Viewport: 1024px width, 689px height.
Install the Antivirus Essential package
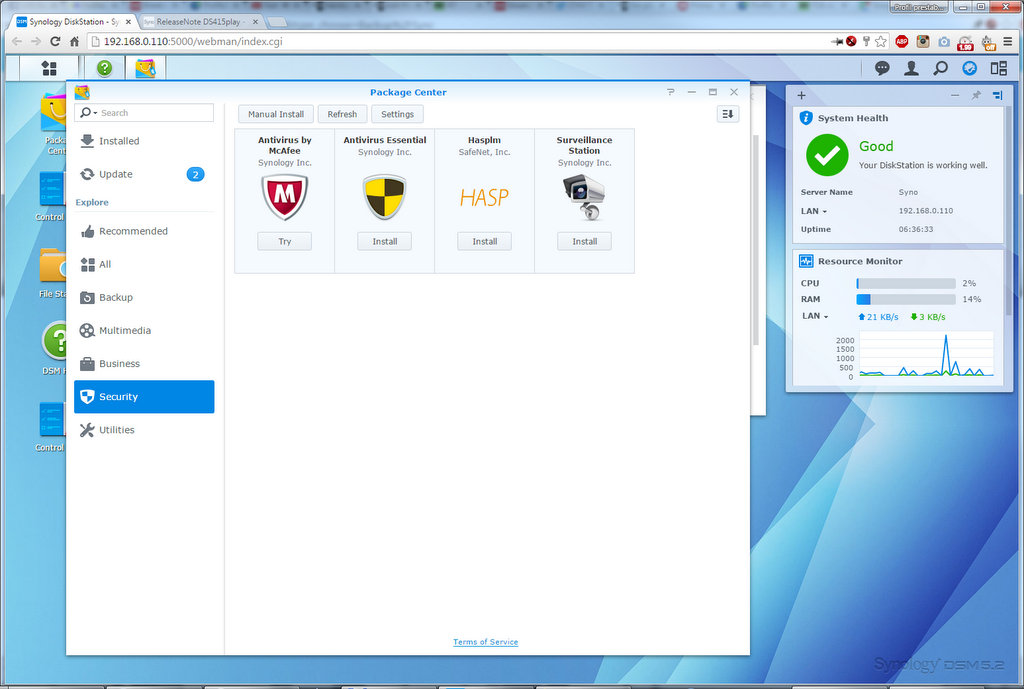(384, 241)
